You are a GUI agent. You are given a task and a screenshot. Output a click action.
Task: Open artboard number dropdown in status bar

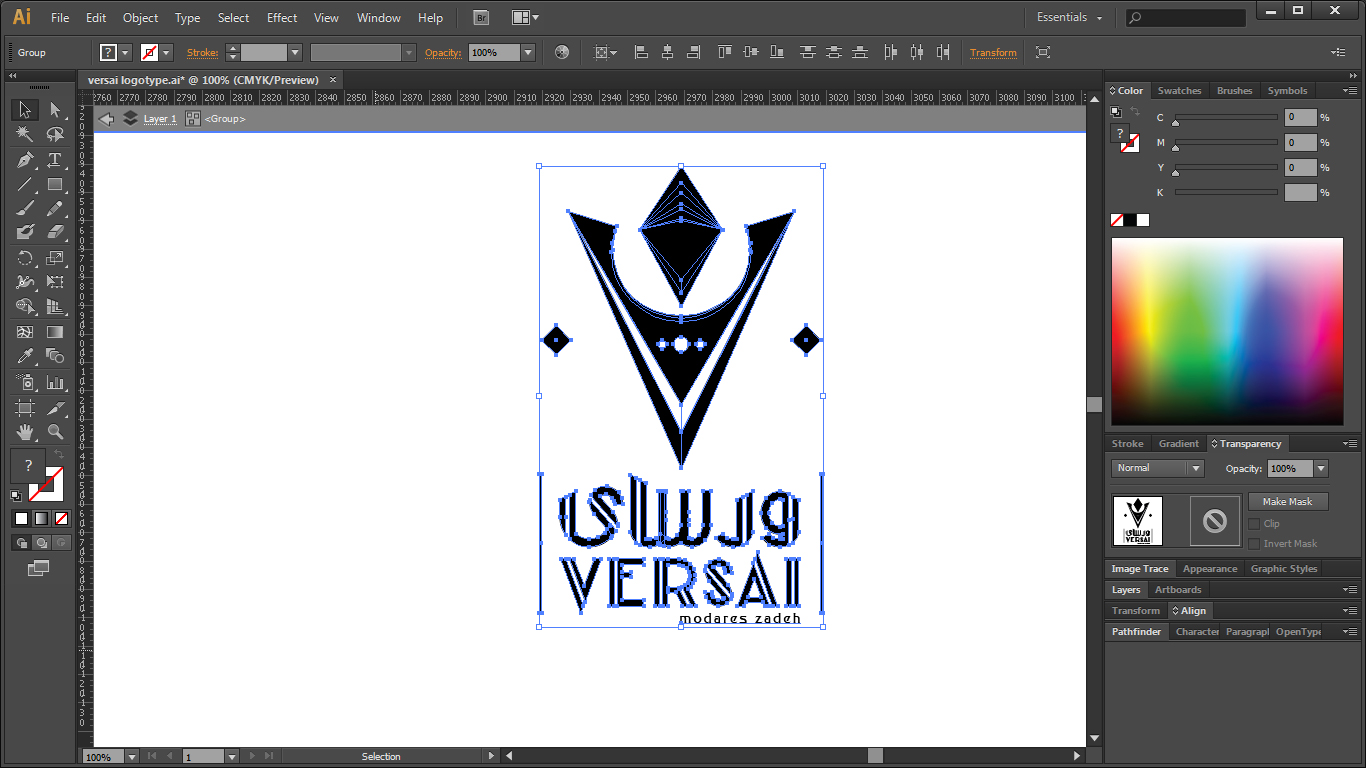click(232, 757)
